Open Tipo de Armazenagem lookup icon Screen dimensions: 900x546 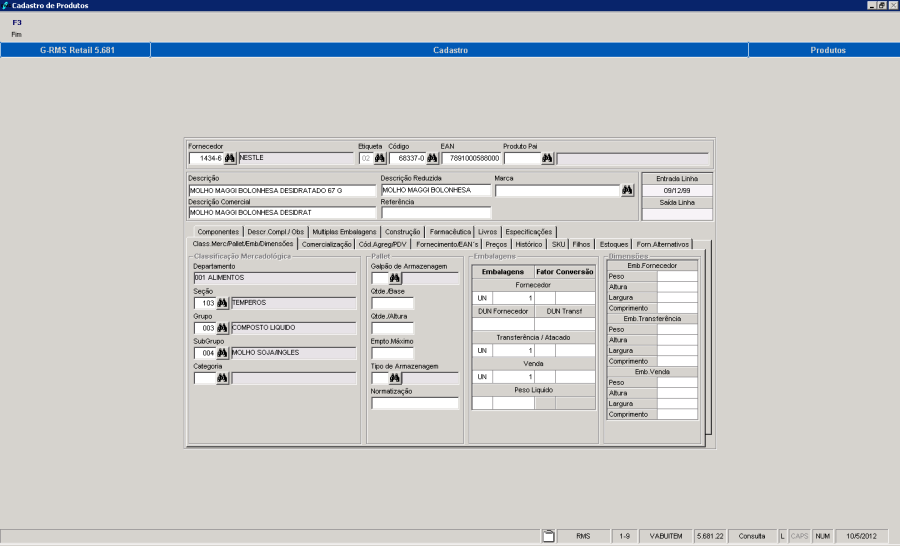click(394, 378)
